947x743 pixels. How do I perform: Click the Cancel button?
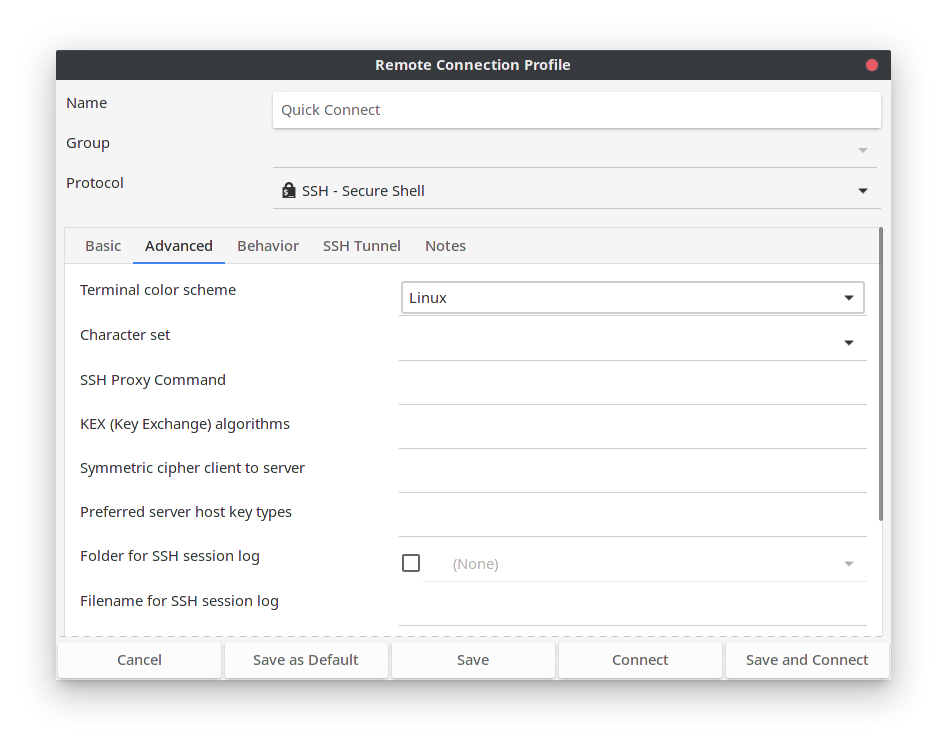click(139, 660)
